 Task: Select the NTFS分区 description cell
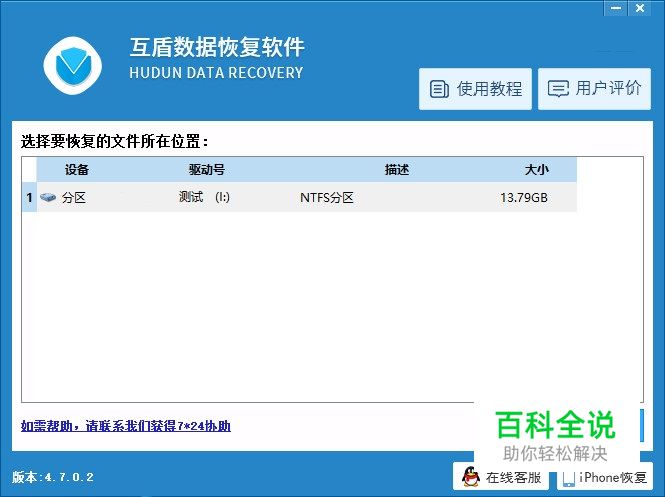327,197
